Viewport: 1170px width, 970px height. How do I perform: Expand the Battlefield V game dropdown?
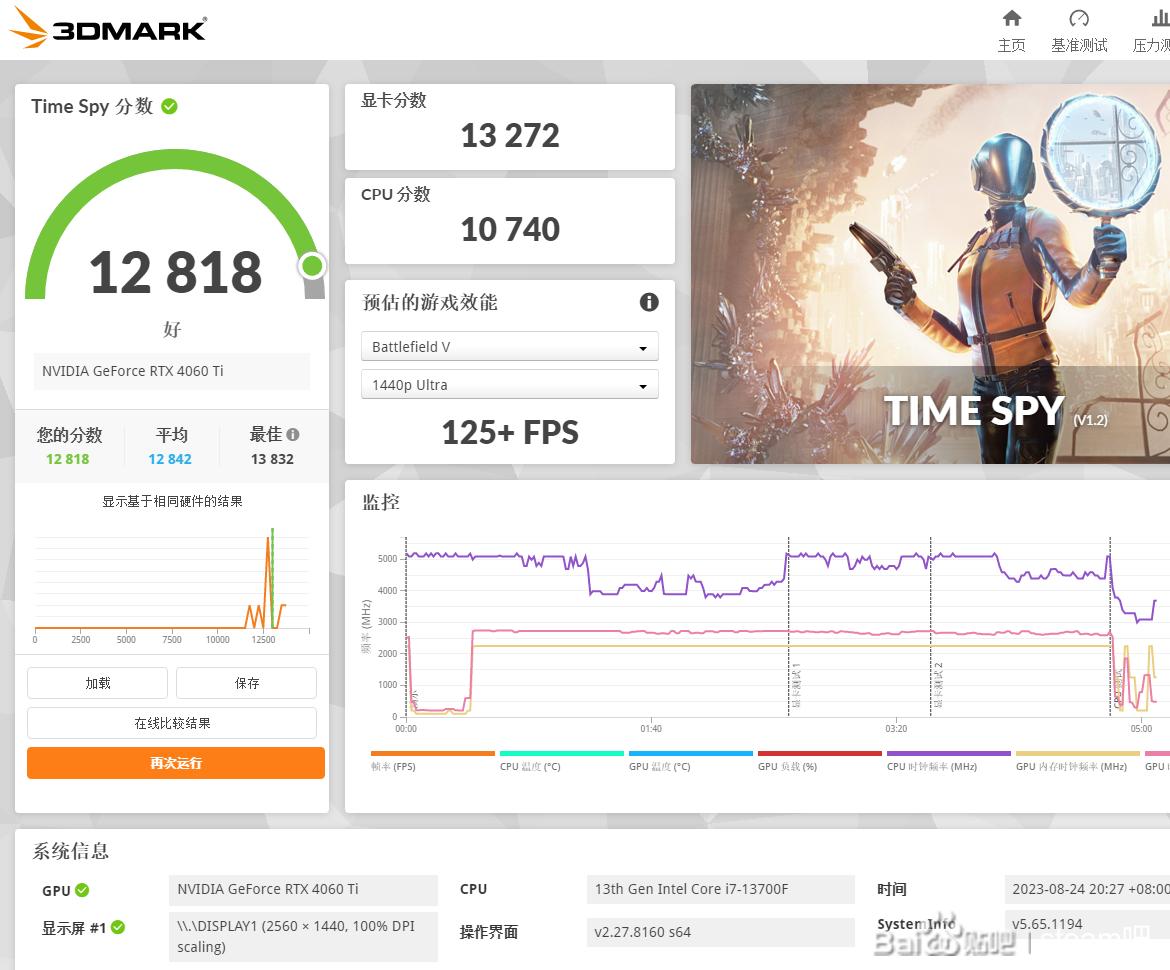coord(510,346)
